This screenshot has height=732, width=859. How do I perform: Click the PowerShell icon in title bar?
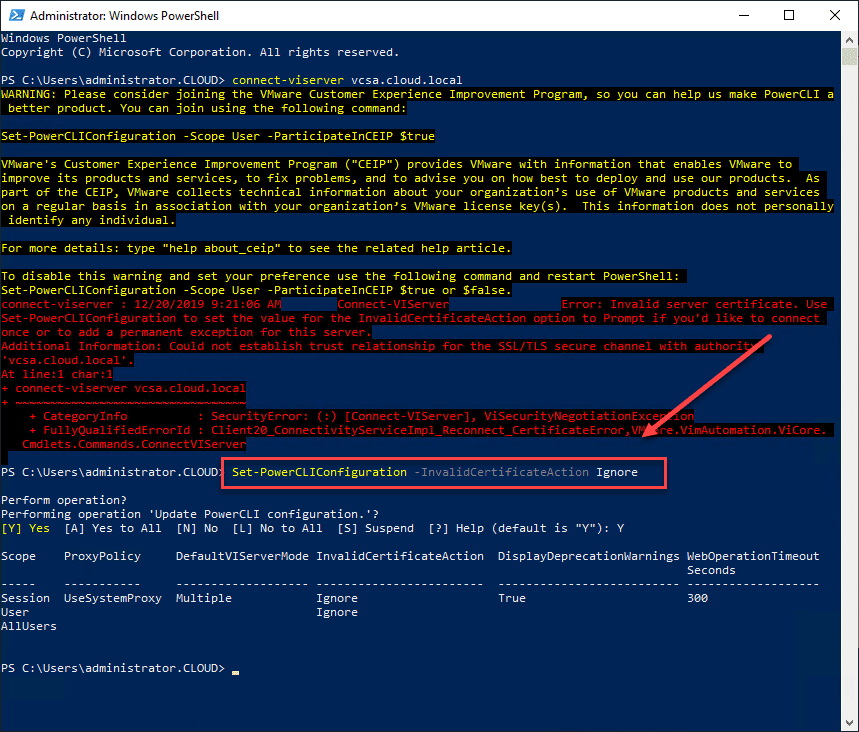tap(16, 15)
